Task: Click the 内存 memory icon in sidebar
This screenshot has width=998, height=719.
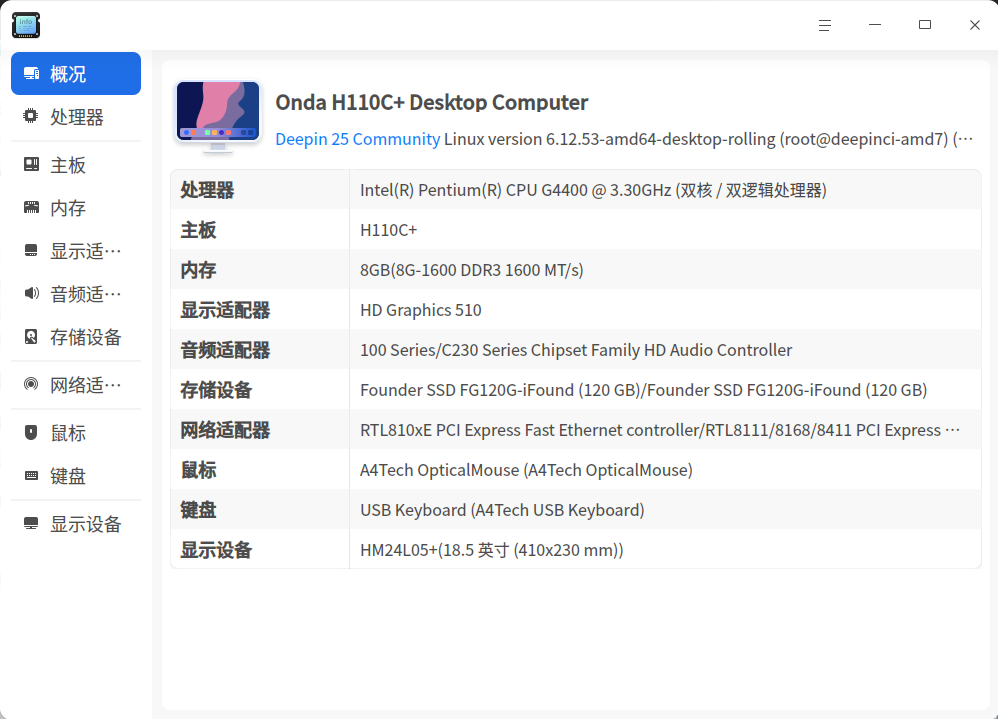Action: pos(31,207)
